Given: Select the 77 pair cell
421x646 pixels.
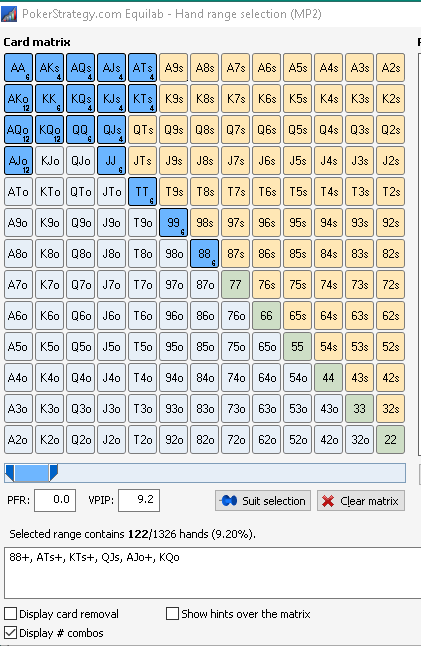Looking at the screenshot, I should tap(236, 285).
